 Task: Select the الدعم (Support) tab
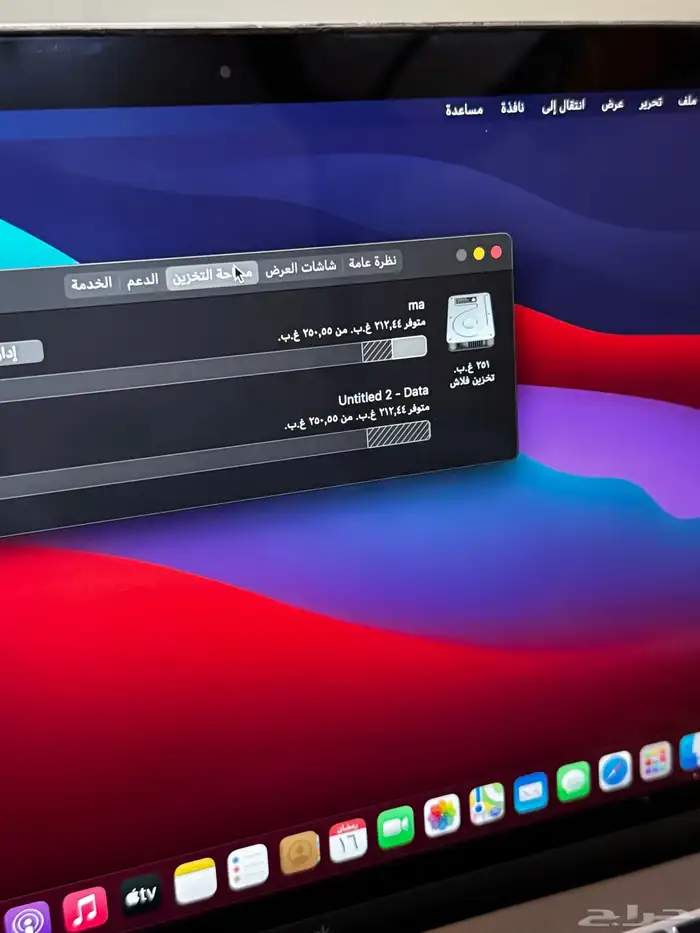tap(142, 279)
